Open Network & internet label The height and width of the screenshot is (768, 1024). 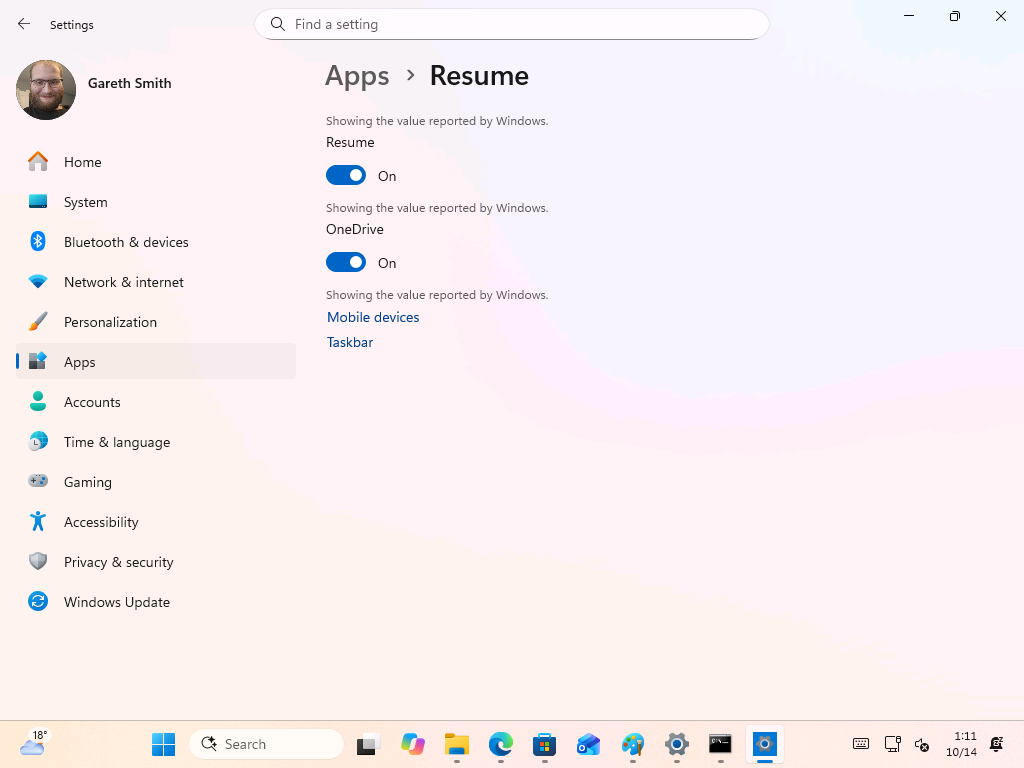[123, 281]
